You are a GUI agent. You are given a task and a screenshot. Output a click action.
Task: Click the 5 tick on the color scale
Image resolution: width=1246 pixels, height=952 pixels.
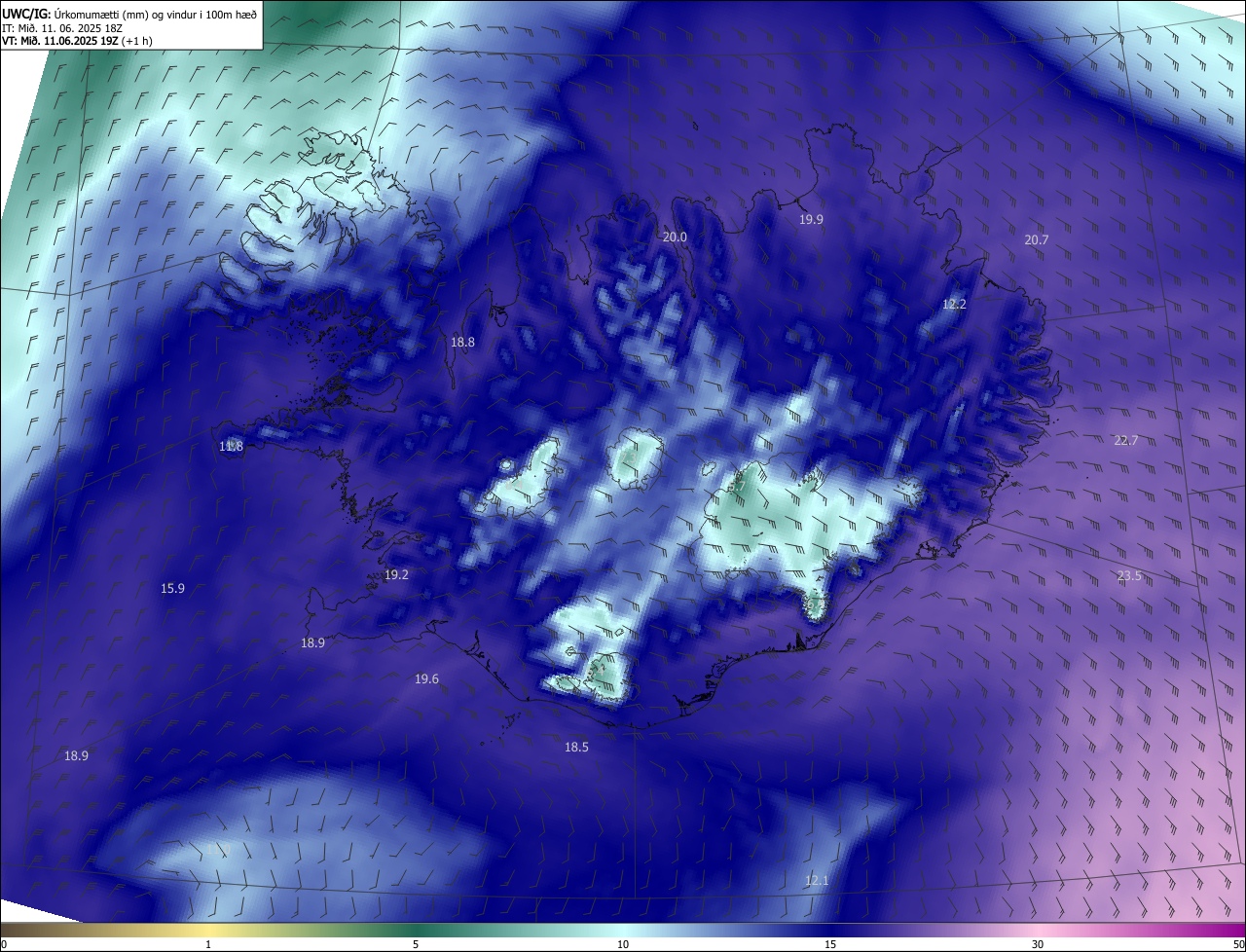tap(416, 944)
